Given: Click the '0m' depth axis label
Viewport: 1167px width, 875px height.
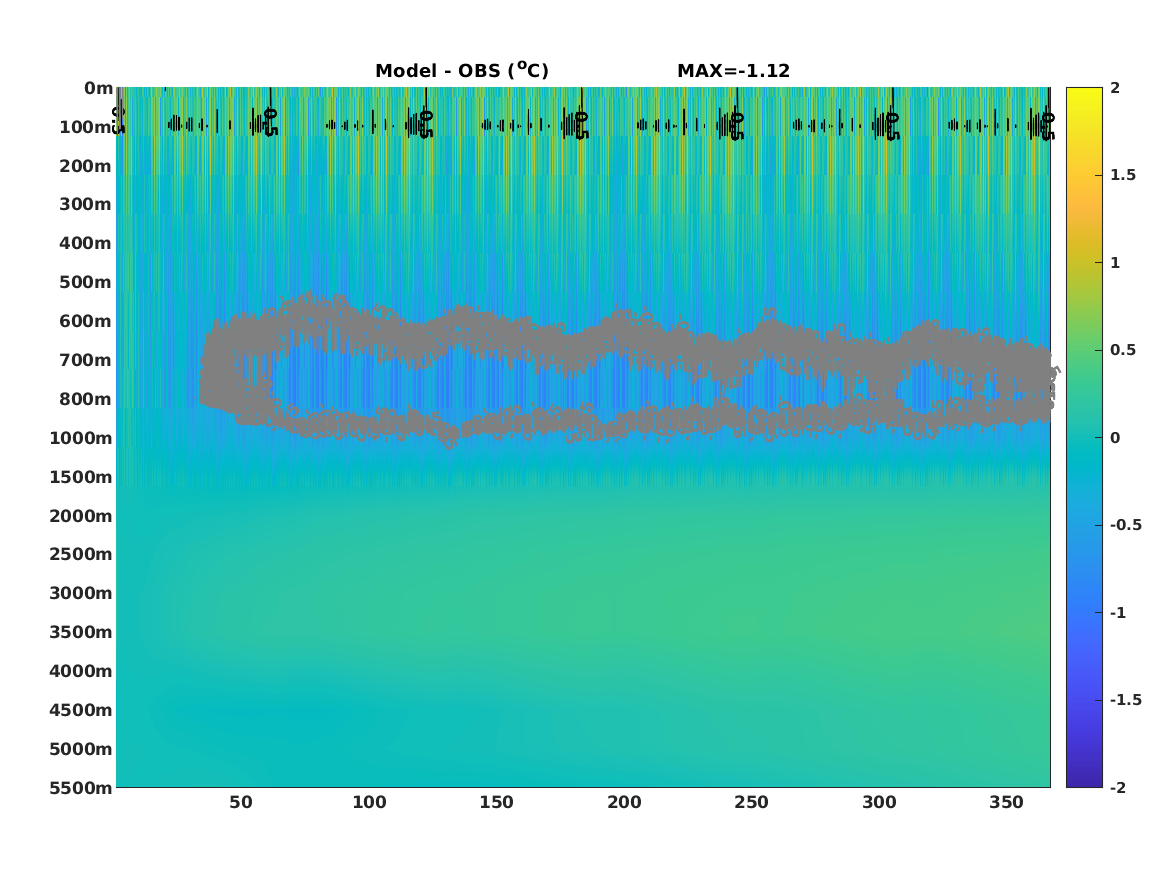Looking at the screenshot, I should [98, 89].
